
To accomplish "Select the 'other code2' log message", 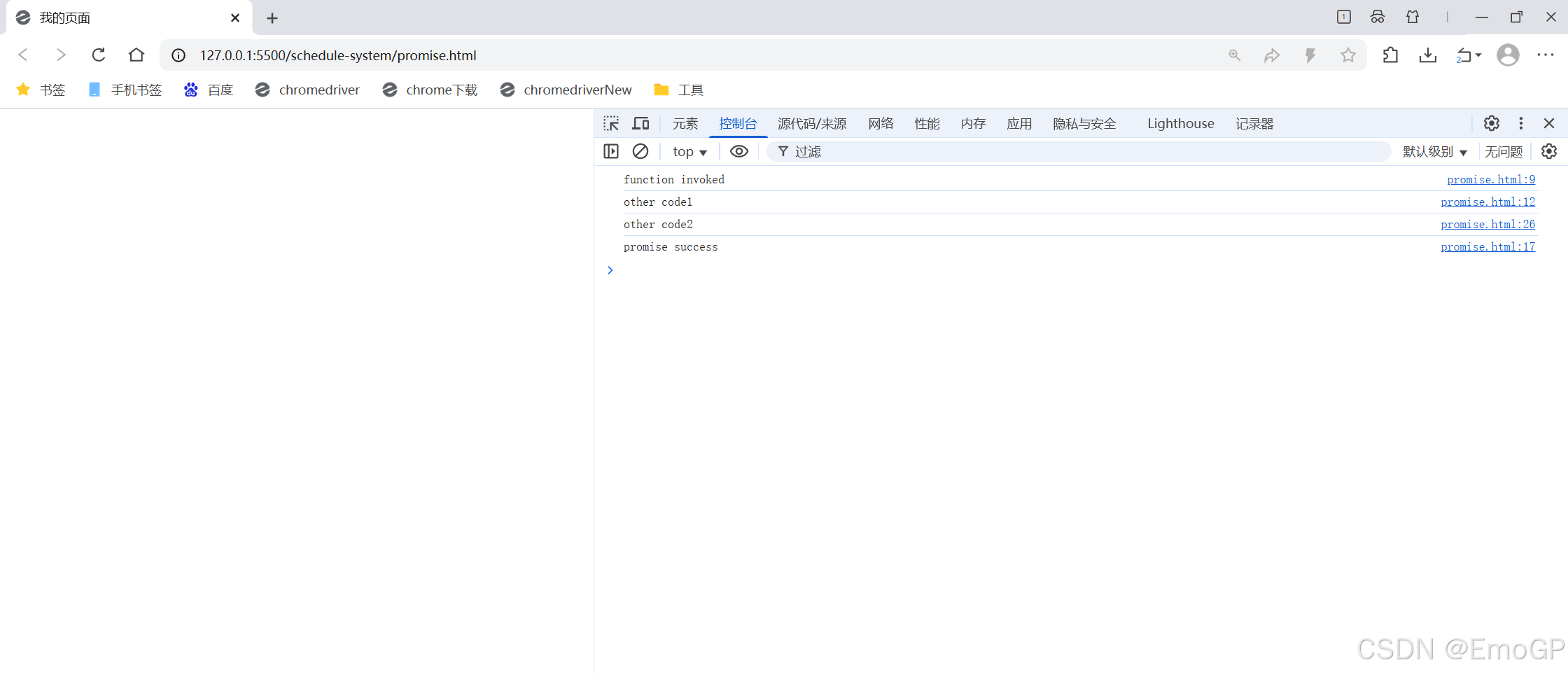I will click(658, 225).
